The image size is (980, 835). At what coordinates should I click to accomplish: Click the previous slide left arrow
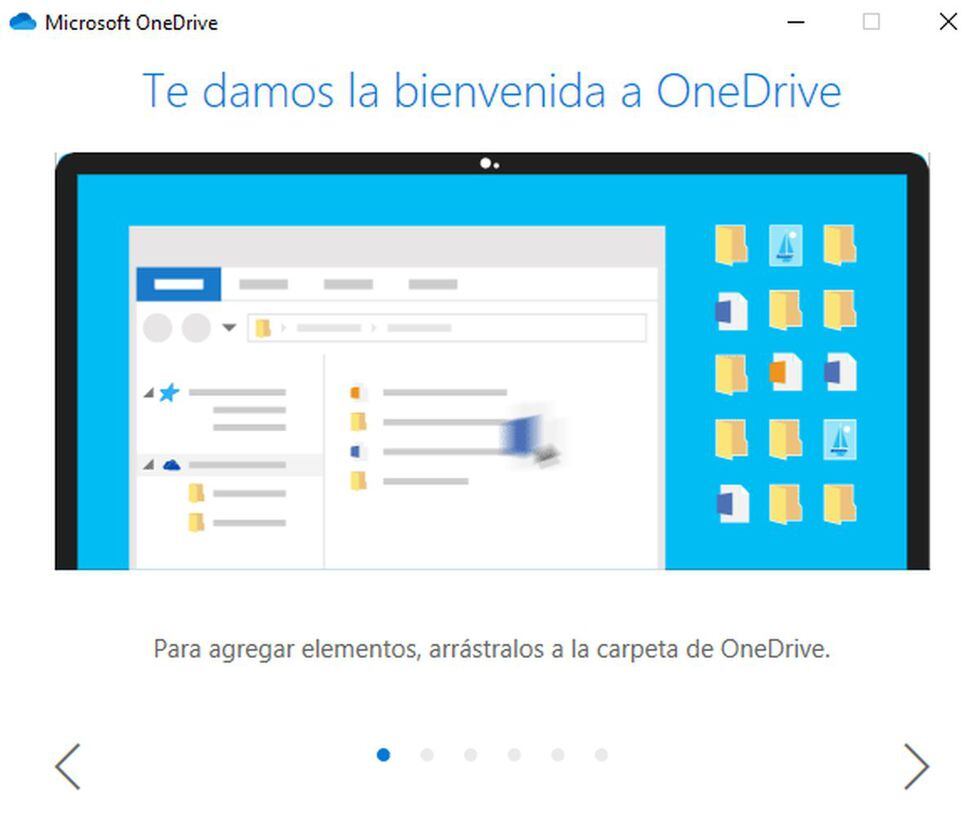(67, 767)
